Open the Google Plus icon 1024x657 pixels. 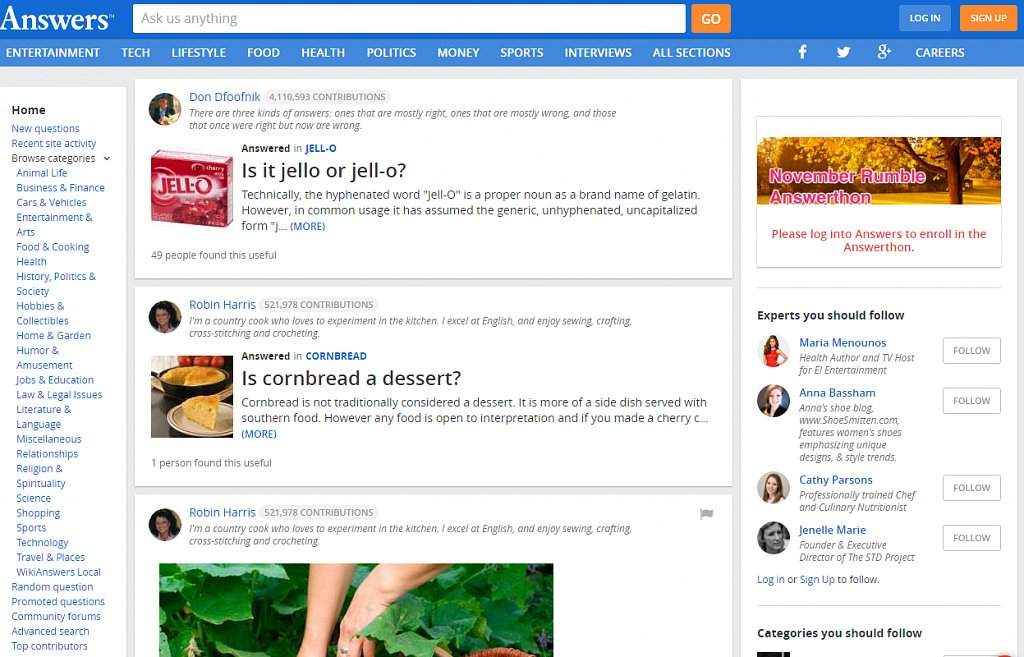click(x=884, y=52)
